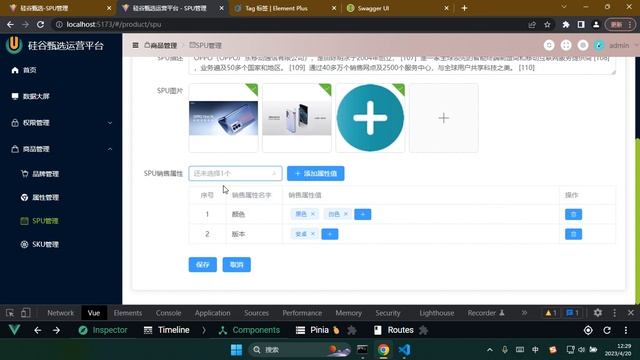Open 商品管理 breadcrumb link
The width and height of the screenshot is (640, 360).
coord(161,45)
